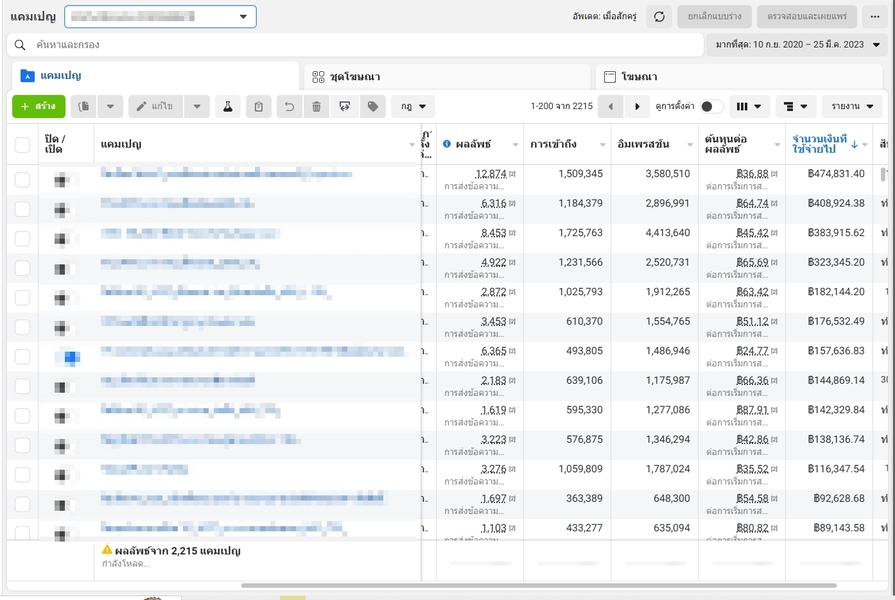The image size is (895, 600).
Task: Click the clipboard paste icon
Action: click(x=258, y=106)
